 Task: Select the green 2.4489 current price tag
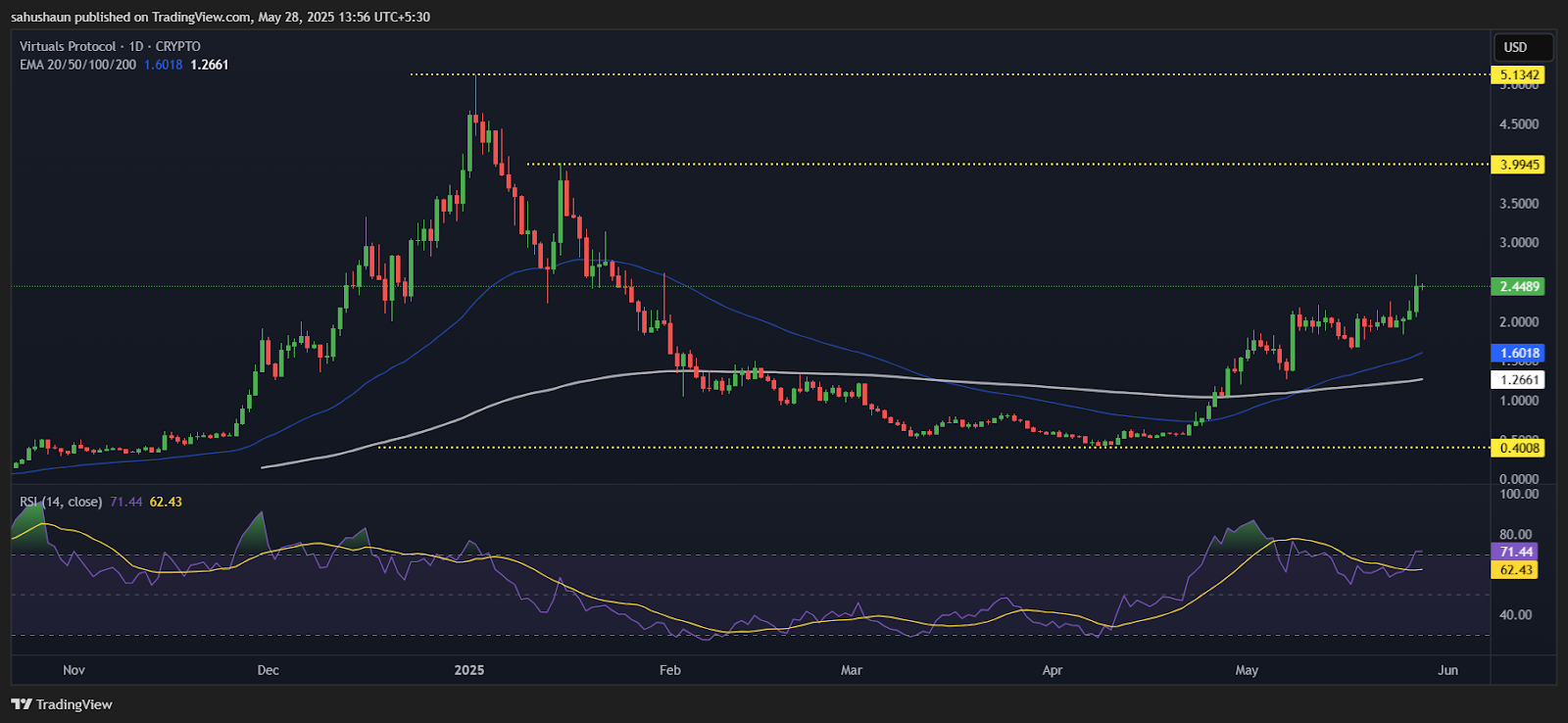pyautogui.click(x=1518, y=287)
